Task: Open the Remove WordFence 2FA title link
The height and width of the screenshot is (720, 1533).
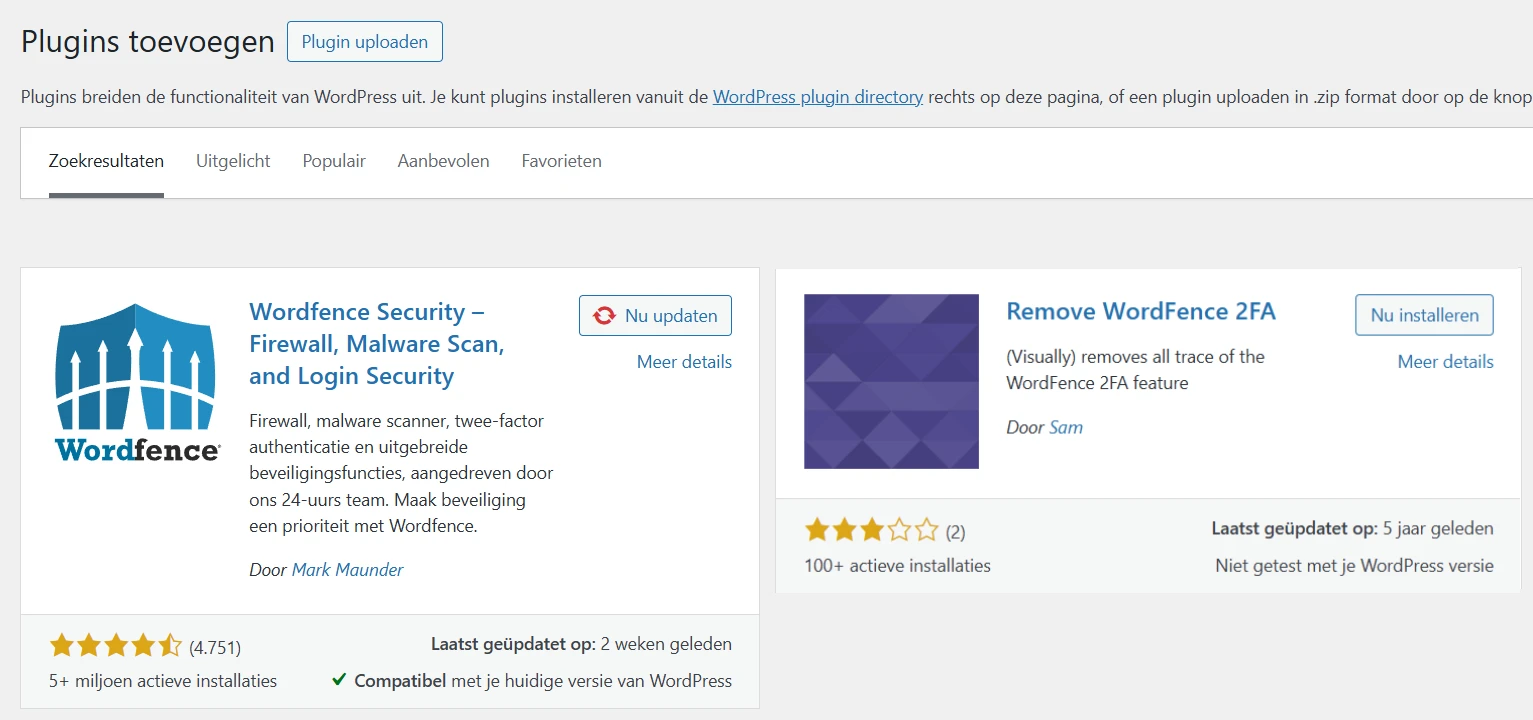Action: (1140, 311)
